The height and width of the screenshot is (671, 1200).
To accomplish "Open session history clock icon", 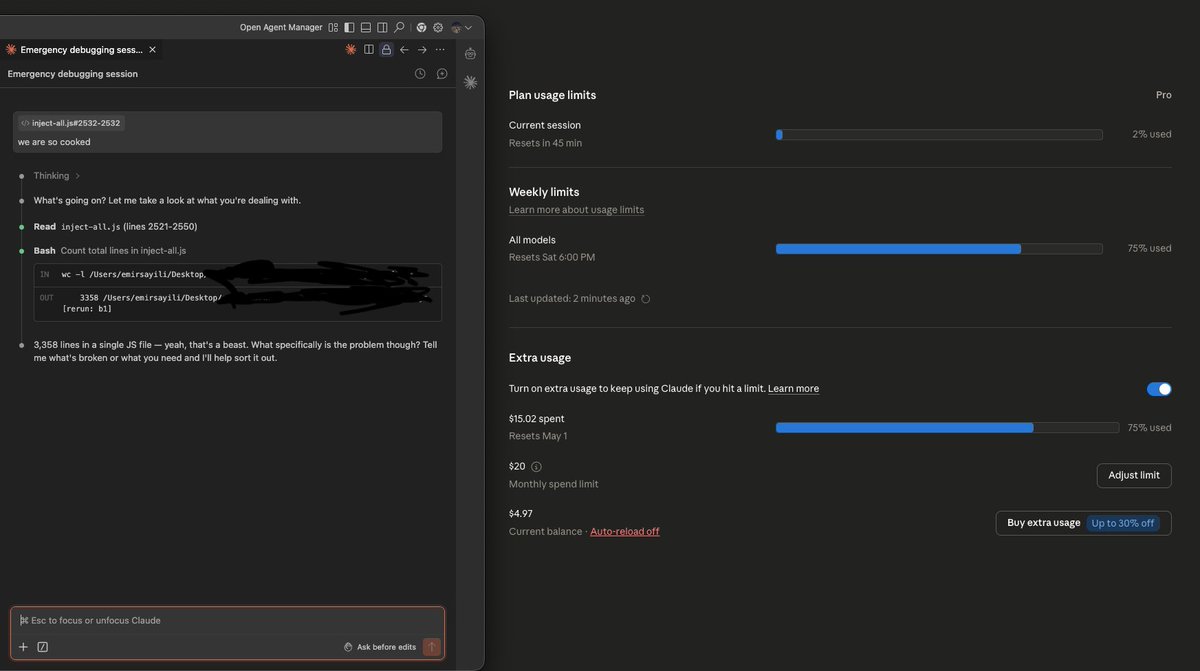I will [x=420, y=74].
